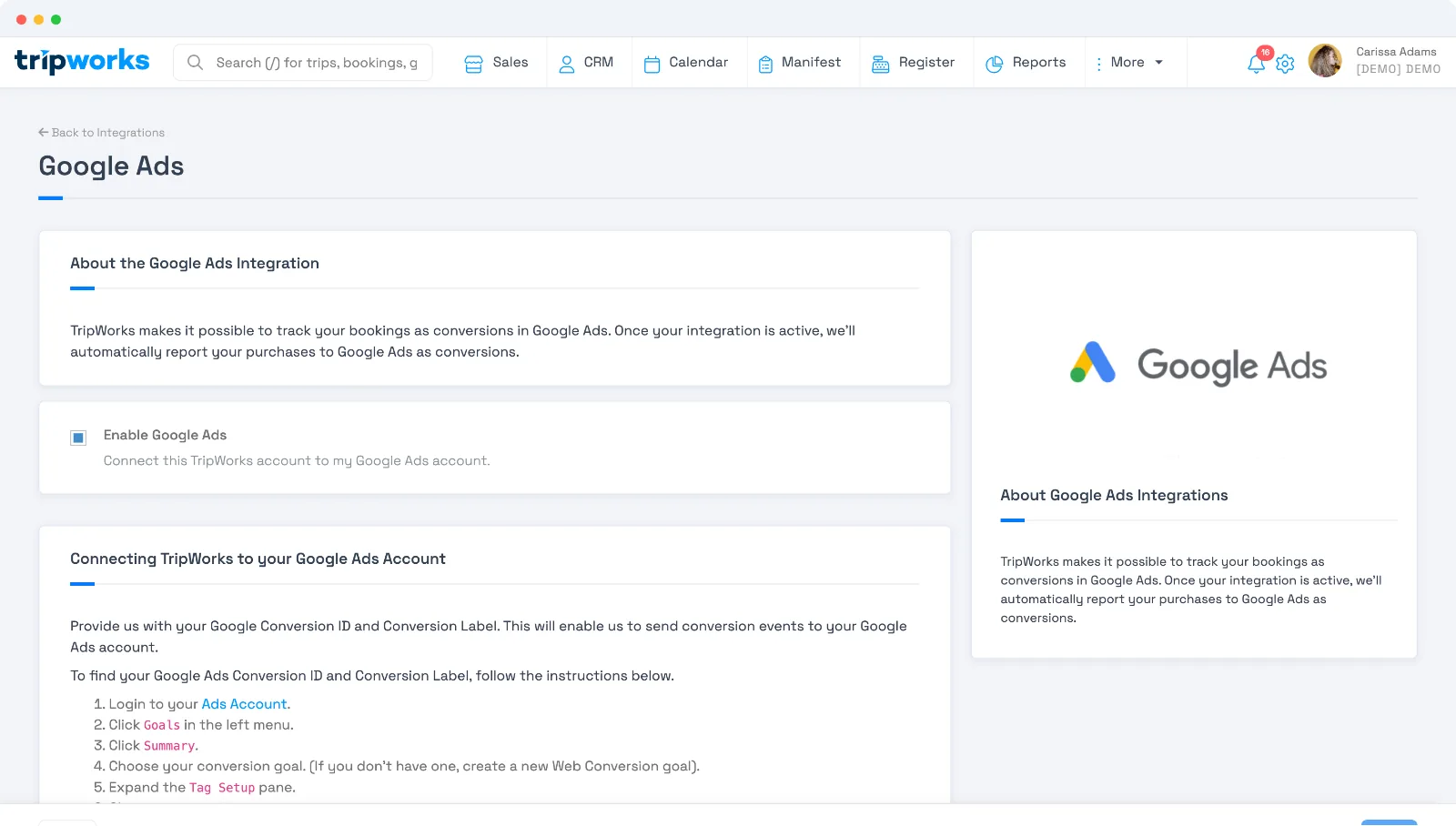Viewport: 1456px width, 826px height.
Task: Toggle the Enable Google Ads checkbox
Action: click(78, 438)
